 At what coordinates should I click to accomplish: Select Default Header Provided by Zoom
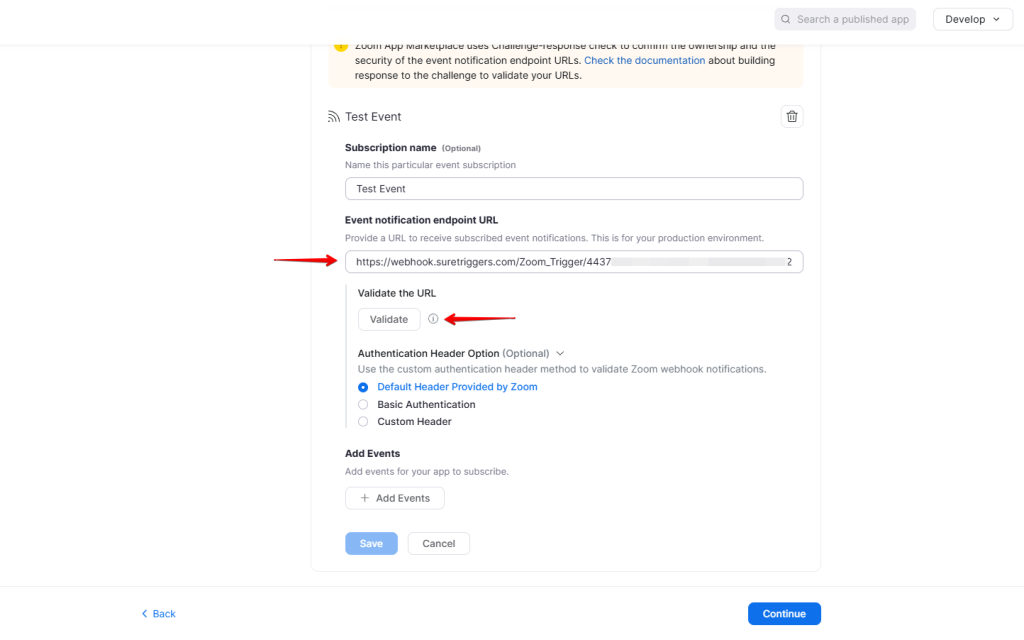coord(363,387)
